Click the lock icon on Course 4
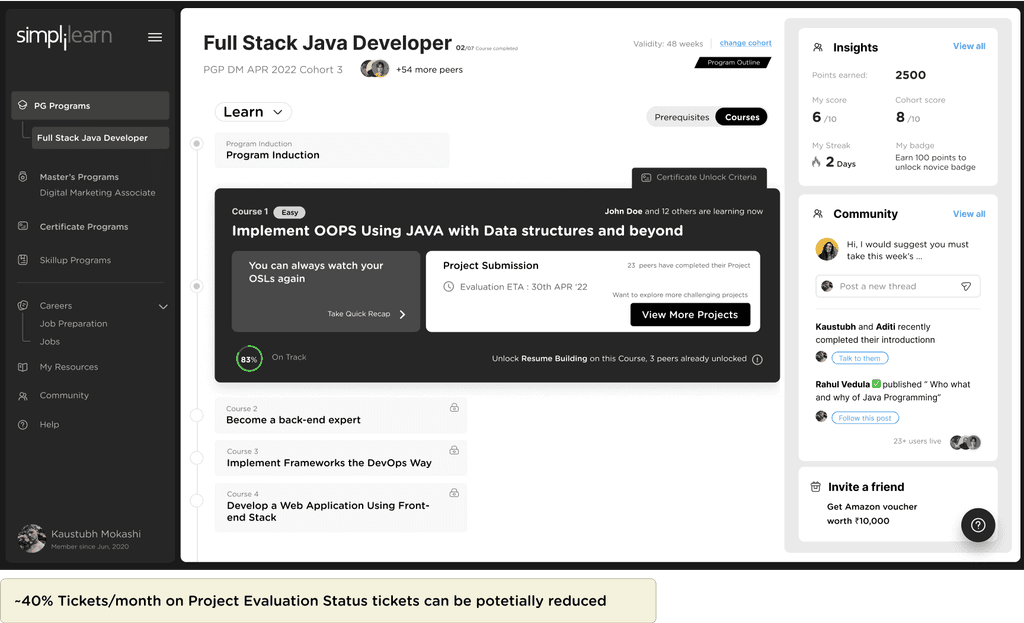1024x623 pixels. 454,492
